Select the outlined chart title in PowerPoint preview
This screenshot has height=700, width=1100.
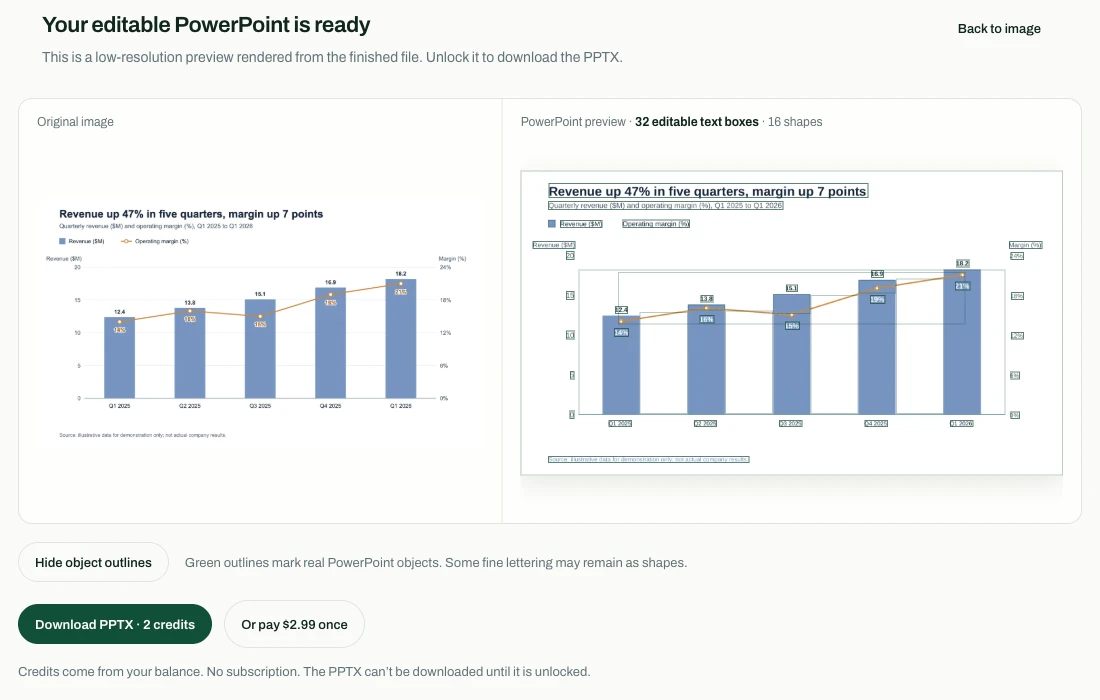(x=708, y=191)
